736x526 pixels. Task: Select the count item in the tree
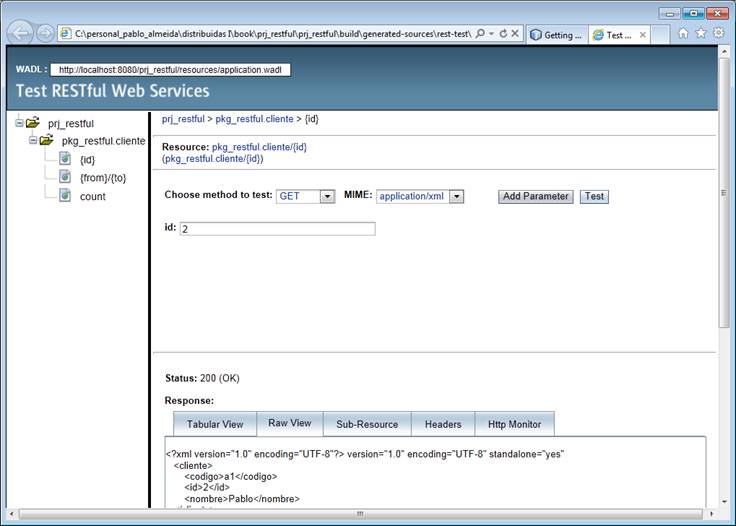92,196
